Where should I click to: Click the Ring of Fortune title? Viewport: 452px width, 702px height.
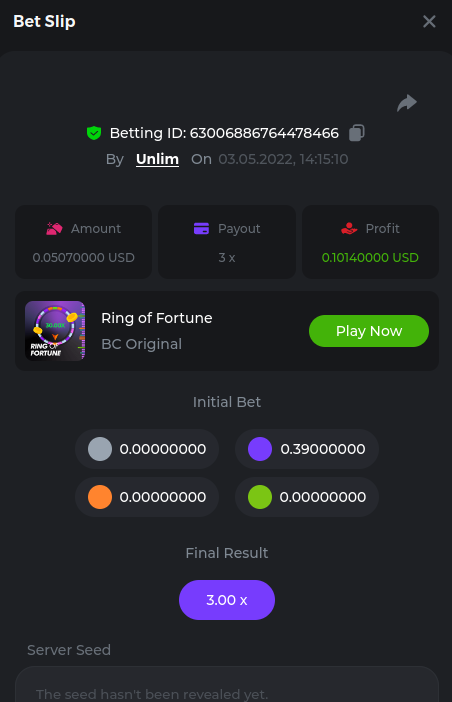pos(157,318)
